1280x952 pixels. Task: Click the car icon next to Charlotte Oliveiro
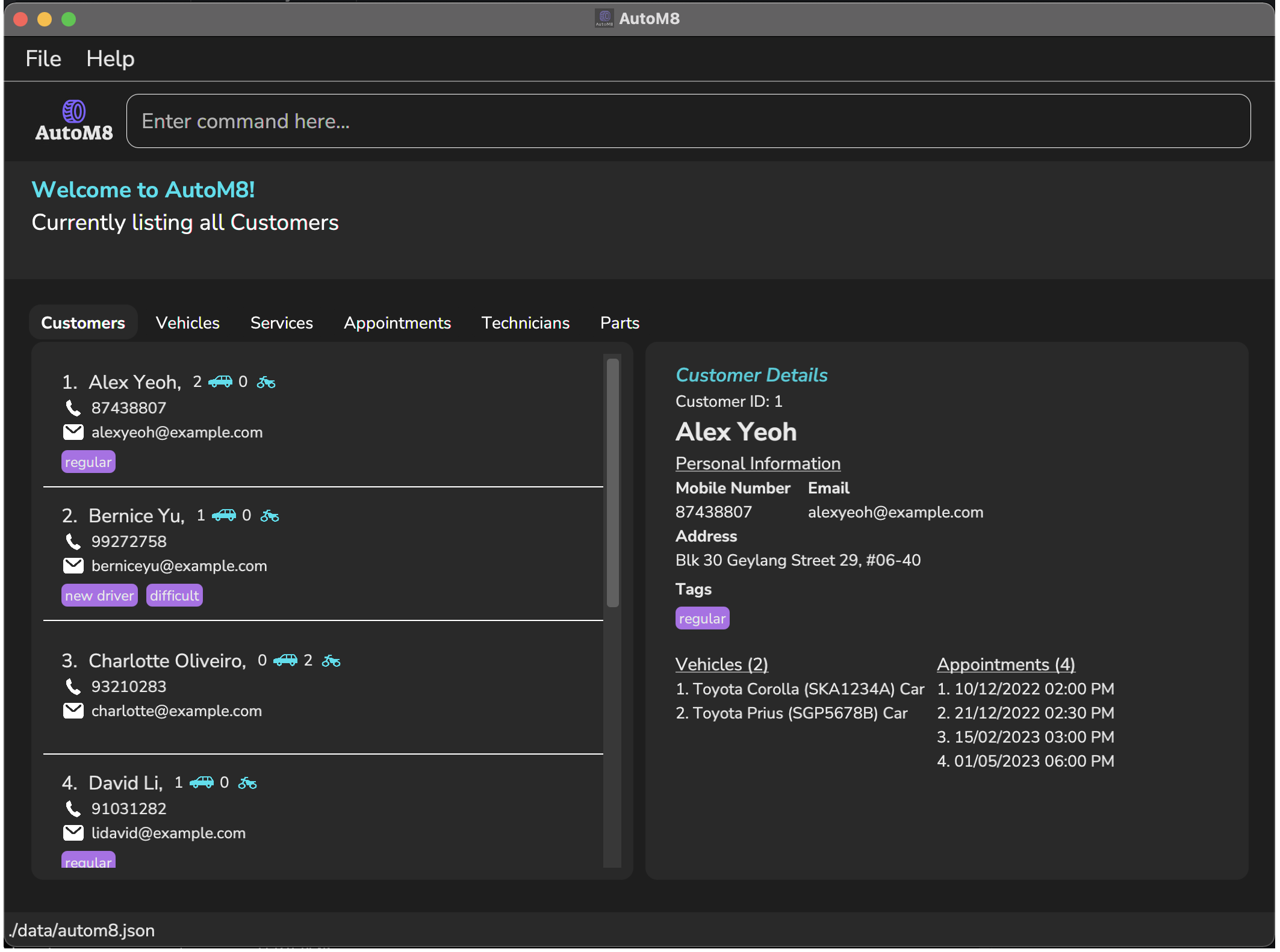coord(285,660)
